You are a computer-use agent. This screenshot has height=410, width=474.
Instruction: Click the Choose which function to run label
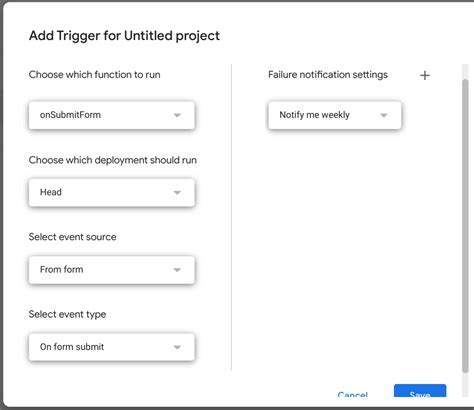click(95, 75)
